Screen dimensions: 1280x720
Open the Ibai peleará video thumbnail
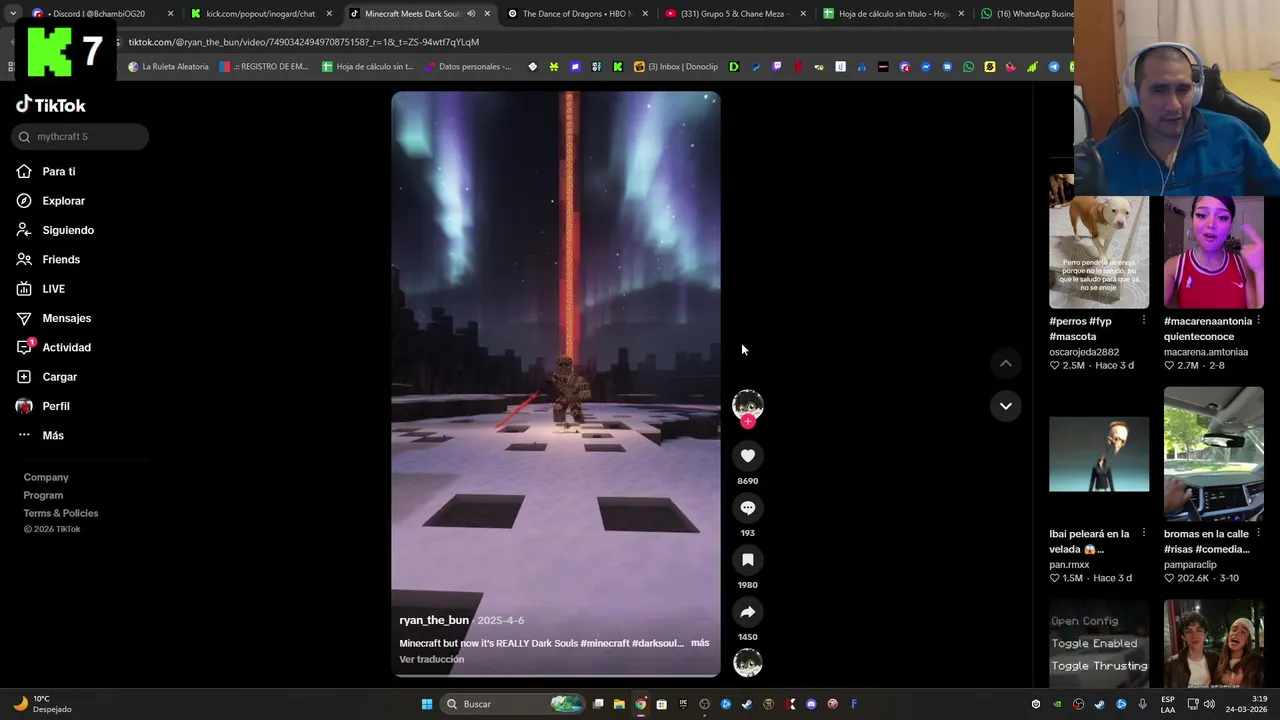tap(1098, 454)
